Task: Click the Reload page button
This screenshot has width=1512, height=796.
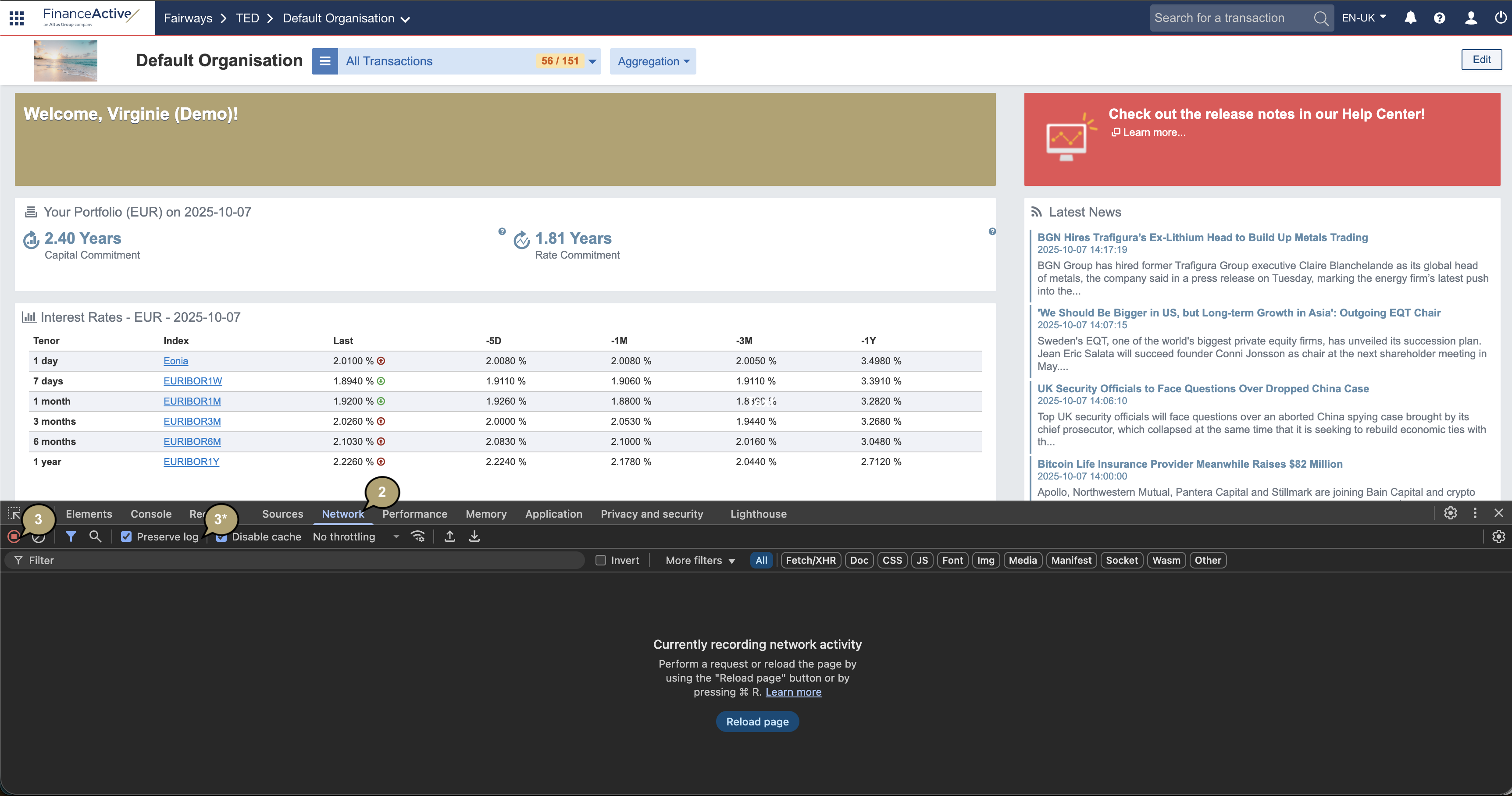Action: pos(756,721)
